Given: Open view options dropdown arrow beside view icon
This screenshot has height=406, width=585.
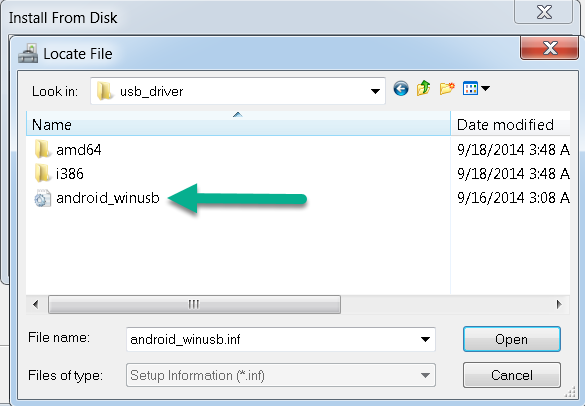Looking at the screenshot, I should [485, 89].
